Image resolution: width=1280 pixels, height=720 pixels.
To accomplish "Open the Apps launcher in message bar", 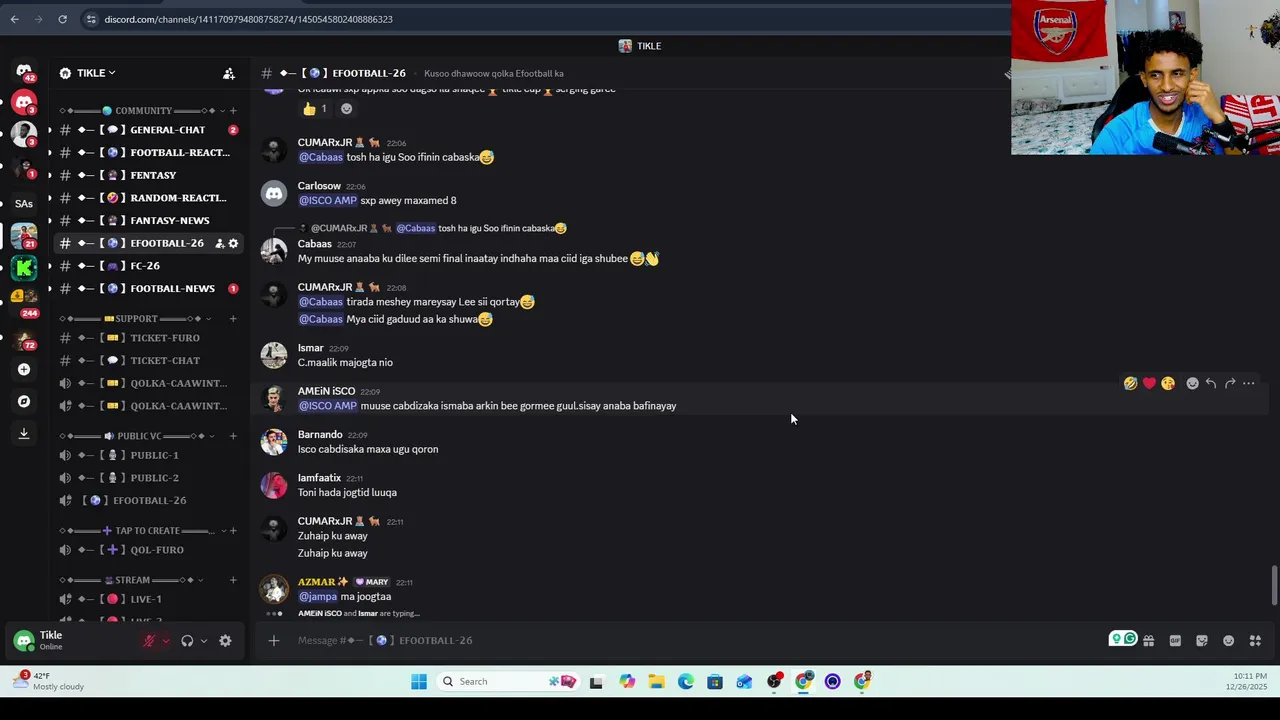I will click(x=1255, y=640).
